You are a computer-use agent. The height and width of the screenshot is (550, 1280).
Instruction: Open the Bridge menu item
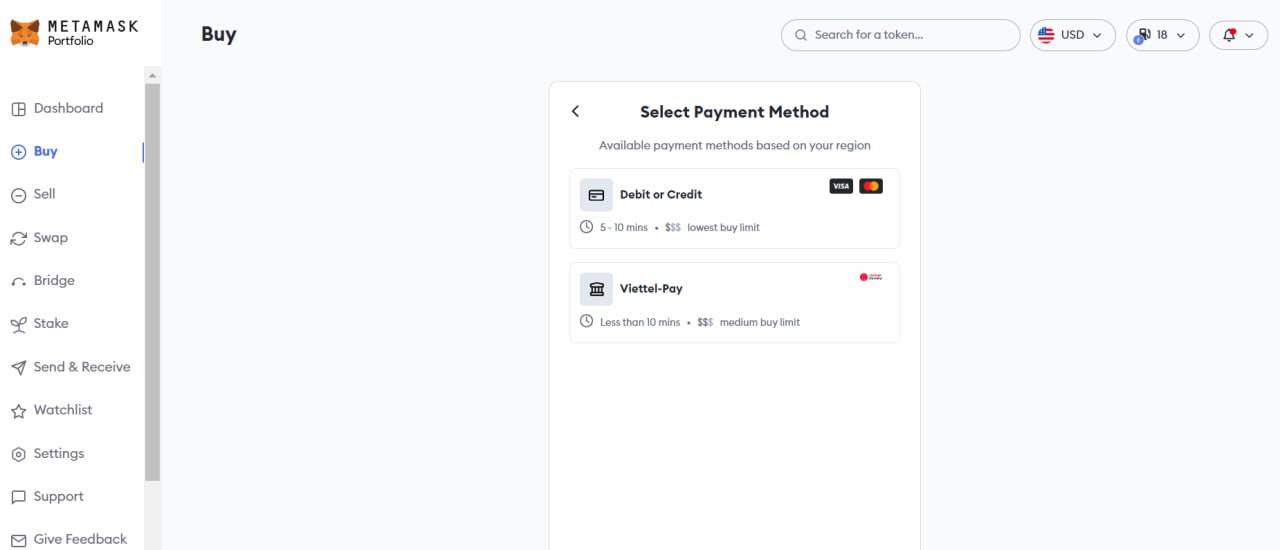pyautogui.click(x=54, y=281)
